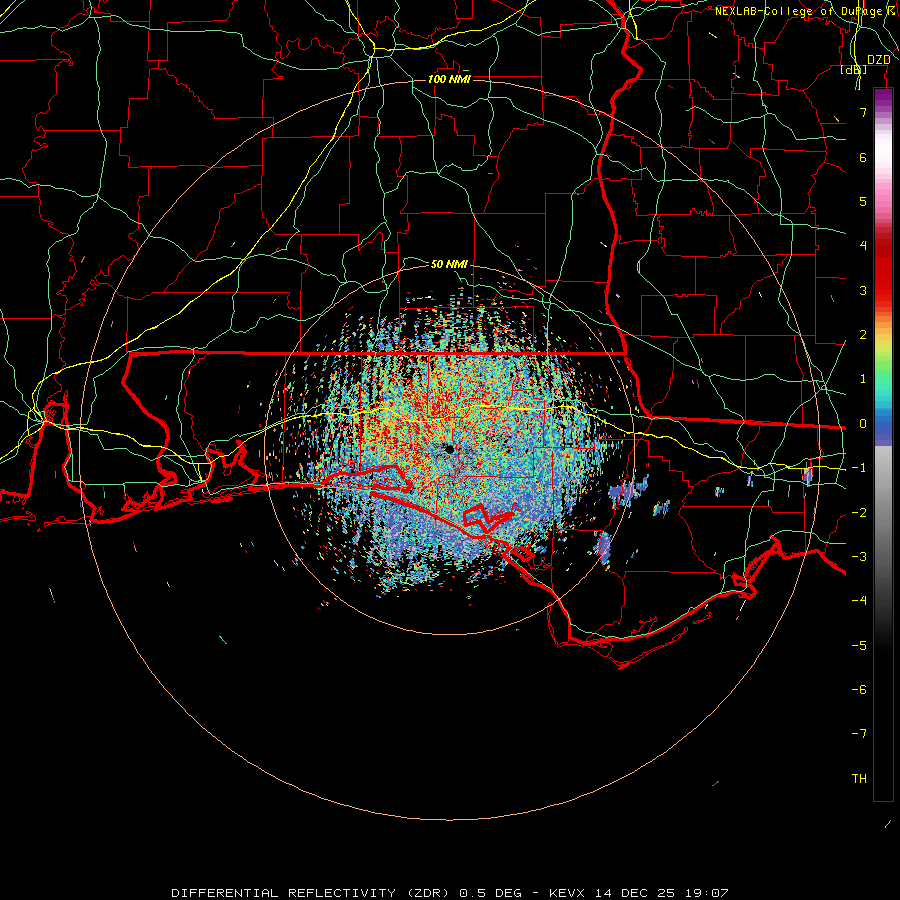Select the "-2" value on the color scale
Viewport: 900px width, 900px height.
(x=859, y=512)
